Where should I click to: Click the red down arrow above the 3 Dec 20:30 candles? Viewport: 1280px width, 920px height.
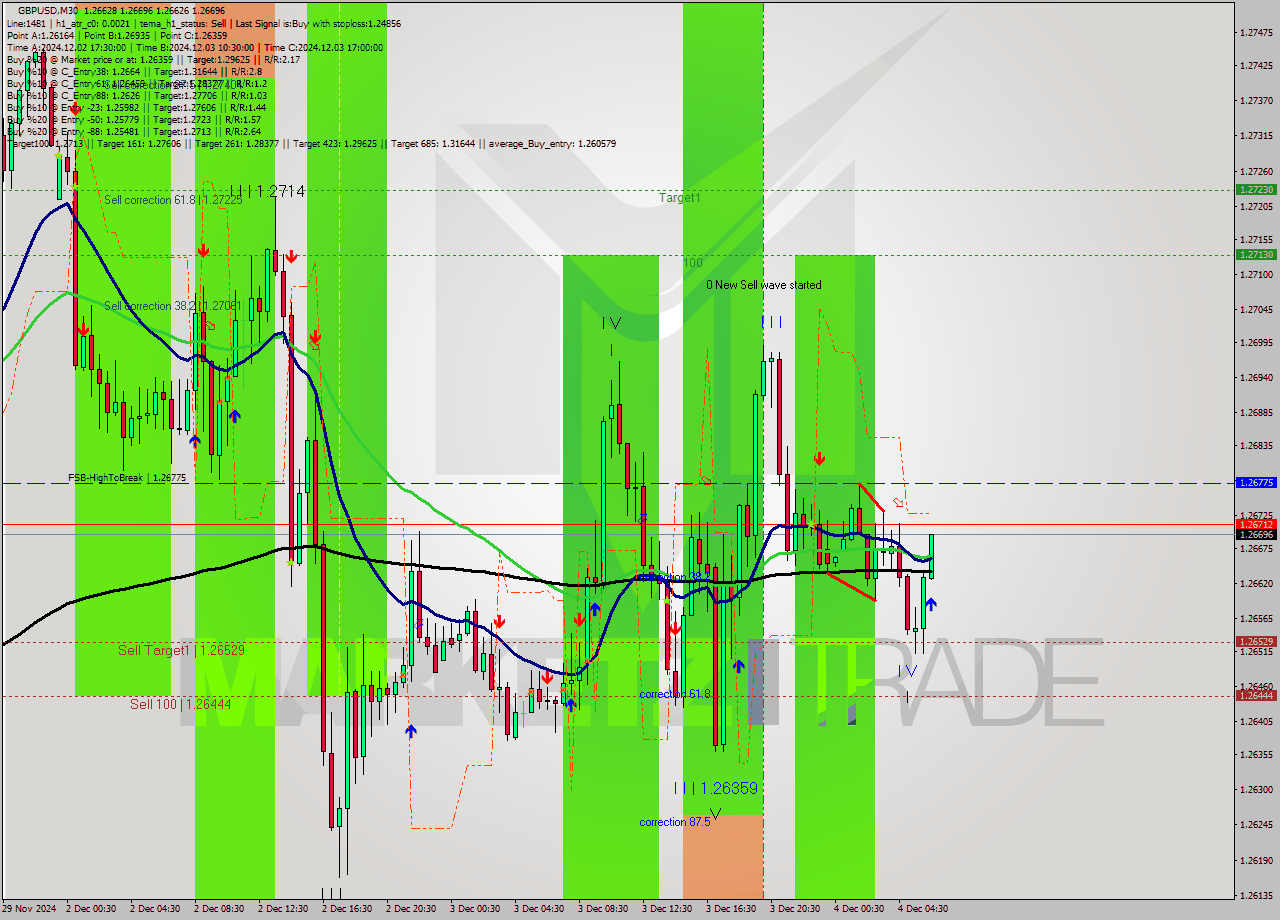819,459
